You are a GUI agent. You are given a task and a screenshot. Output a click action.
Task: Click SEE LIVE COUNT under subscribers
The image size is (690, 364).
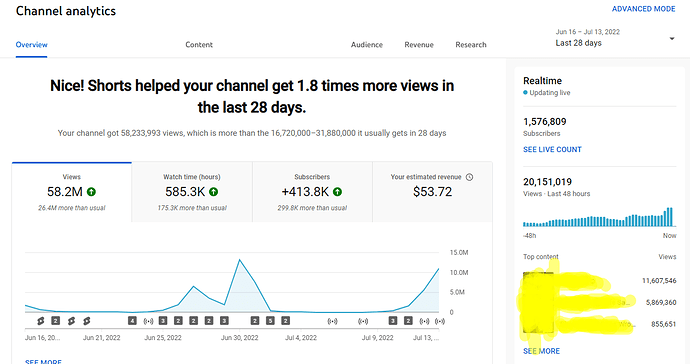pos(552,150)
